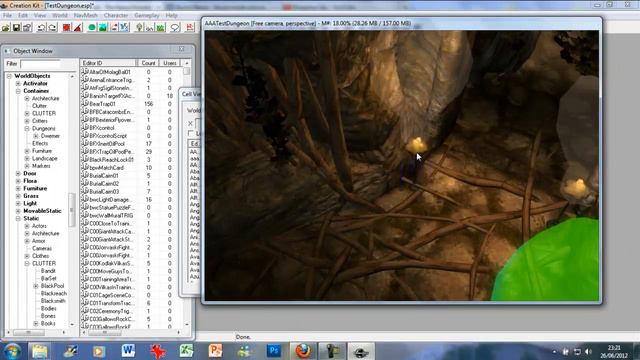
Task: Select the Cameras tree item
Action: (42, 248)
